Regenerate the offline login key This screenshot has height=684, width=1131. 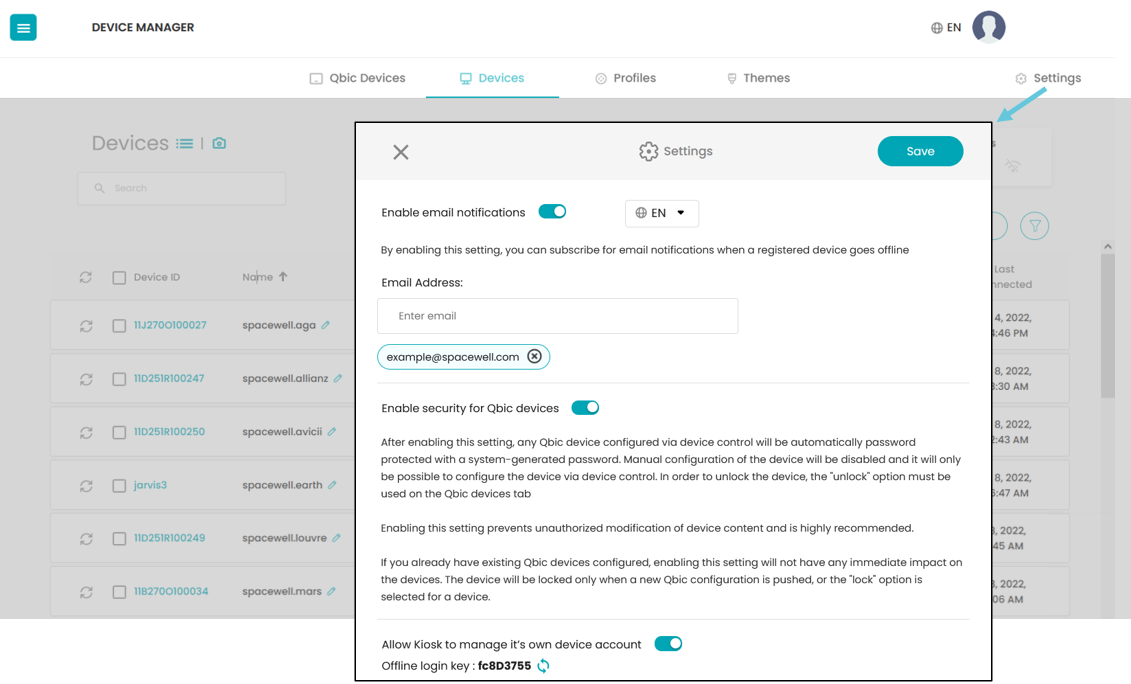[543, 665]
